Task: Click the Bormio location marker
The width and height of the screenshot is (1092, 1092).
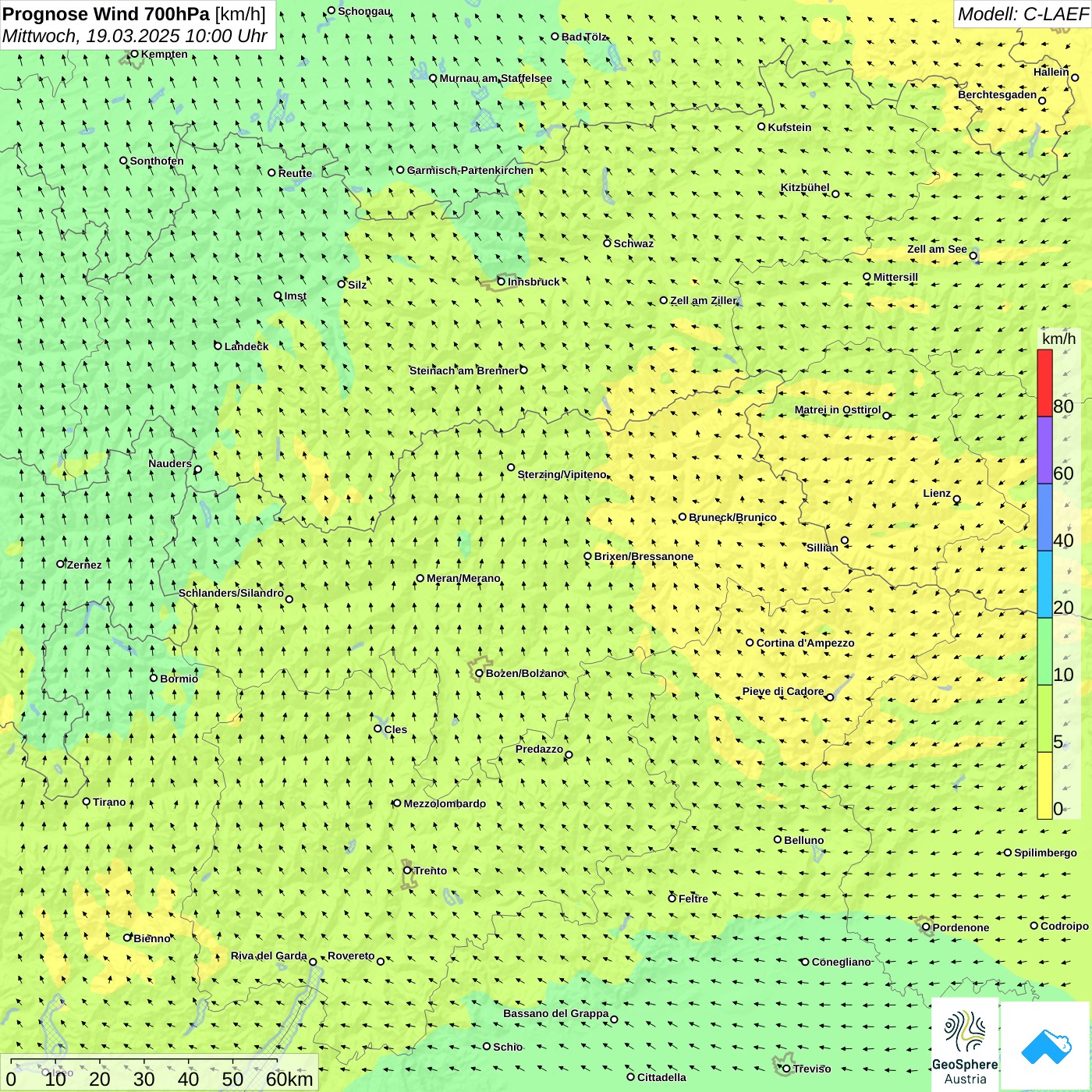Action: point(154,678)
